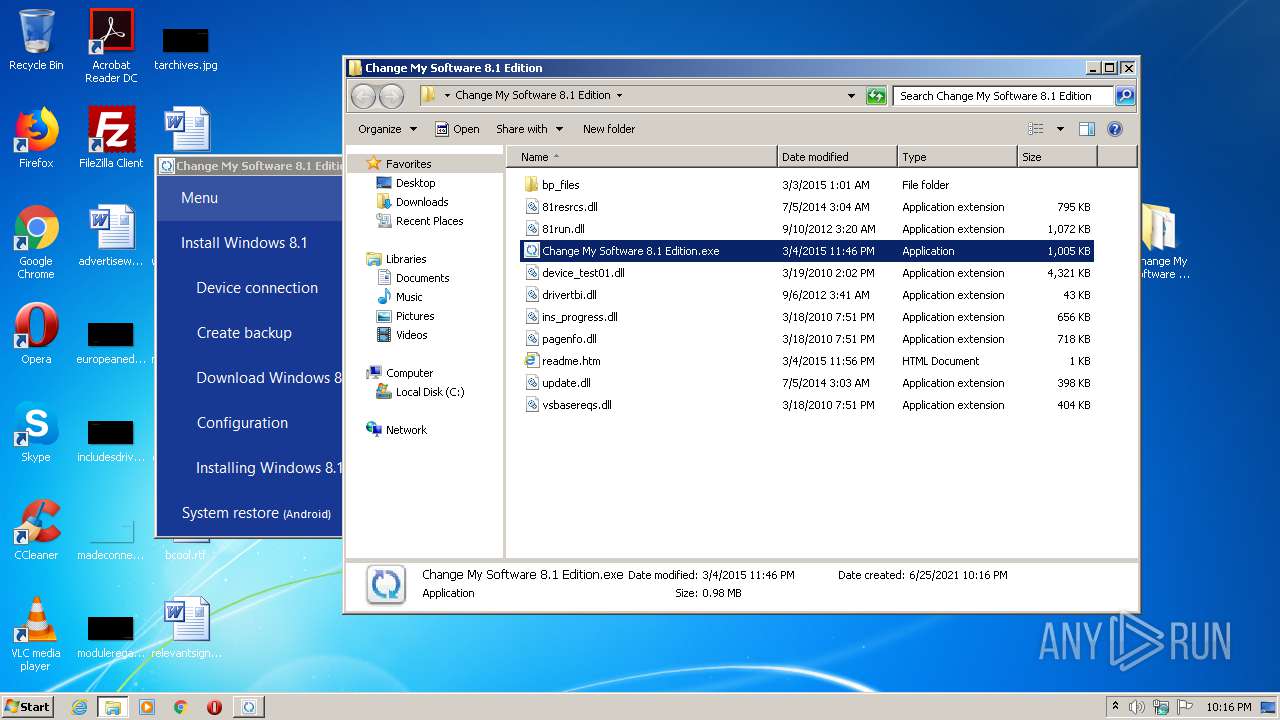Open Firefox desktop shortcut
1280x720 pixels.
tap(36, 138)
